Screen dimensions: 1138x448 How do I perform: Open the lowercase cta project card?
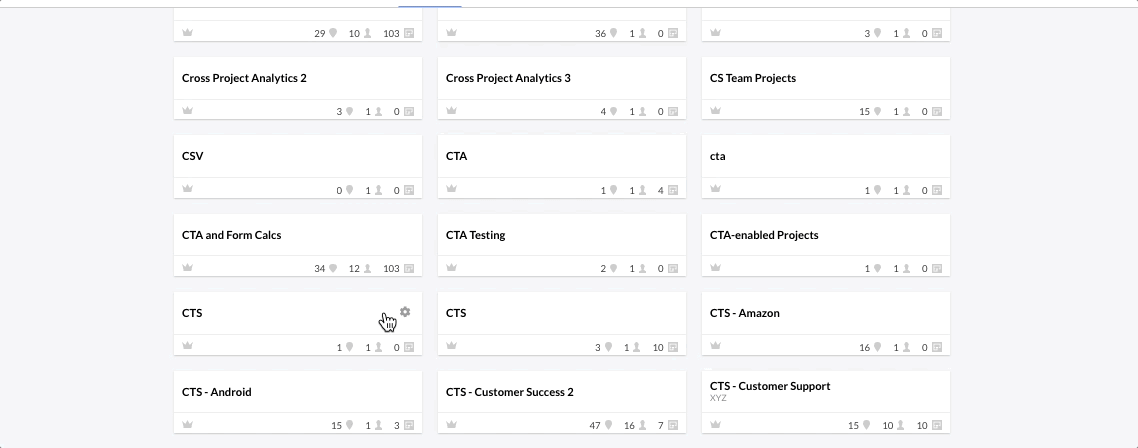(x=718, y=157)
